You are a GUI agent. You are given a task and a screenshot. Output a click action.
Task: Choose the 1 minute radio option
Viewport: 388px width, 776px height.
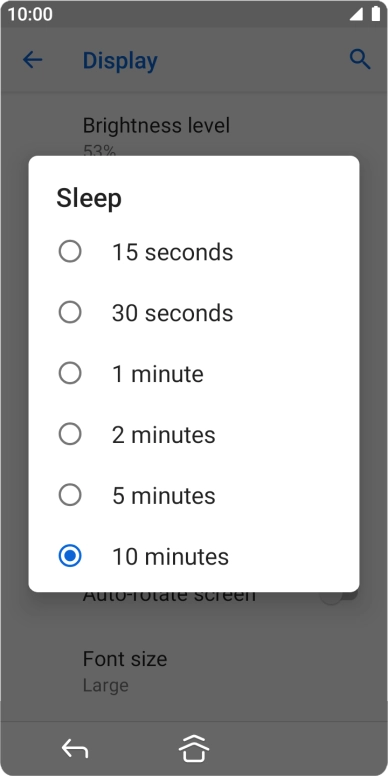[x=70, y=373]
